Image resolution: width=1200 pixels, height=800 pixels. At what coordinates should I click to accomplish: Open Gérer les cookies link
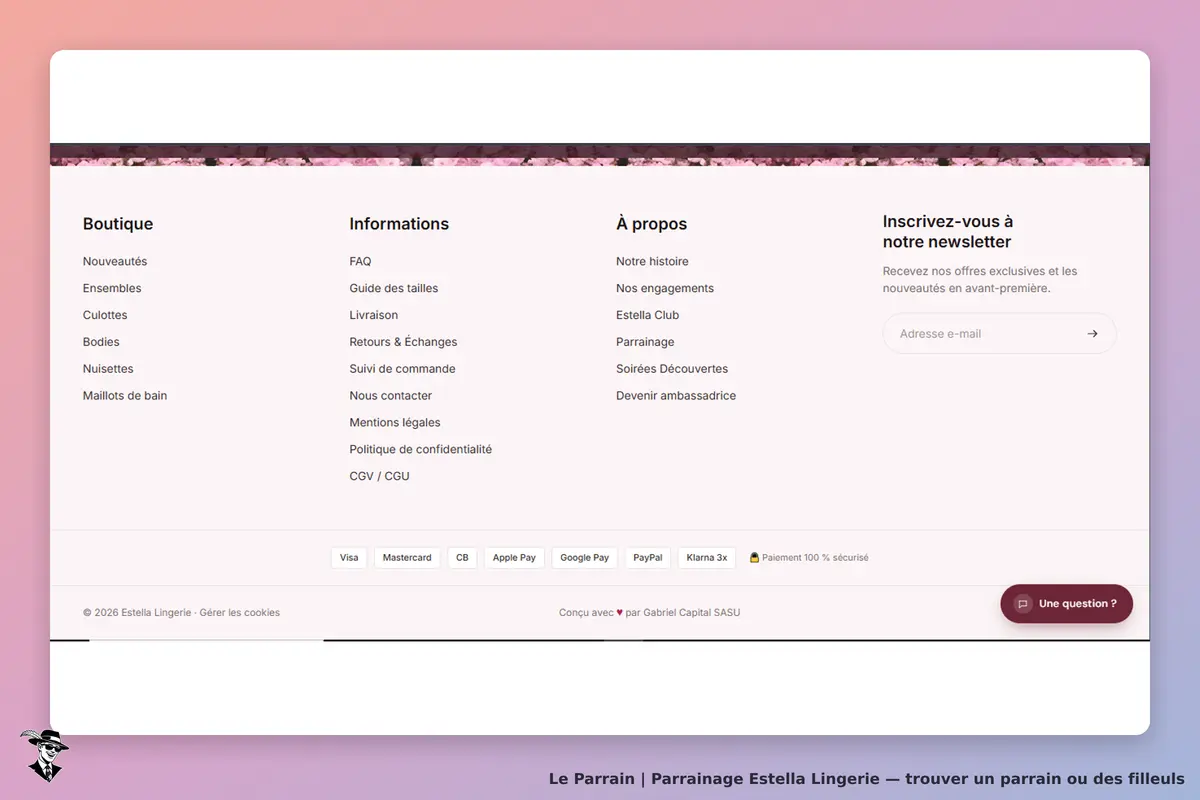pyautogui.click(x=240, y=613)
